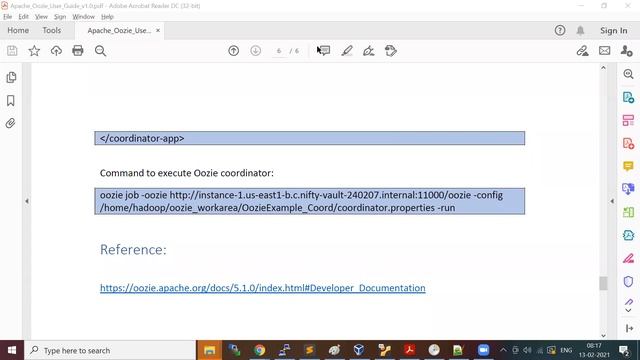The width and height of the screenshot is (640, 360).
Task: Close the Apache_Oozie_Use... document tab
Action: [158, 31]
